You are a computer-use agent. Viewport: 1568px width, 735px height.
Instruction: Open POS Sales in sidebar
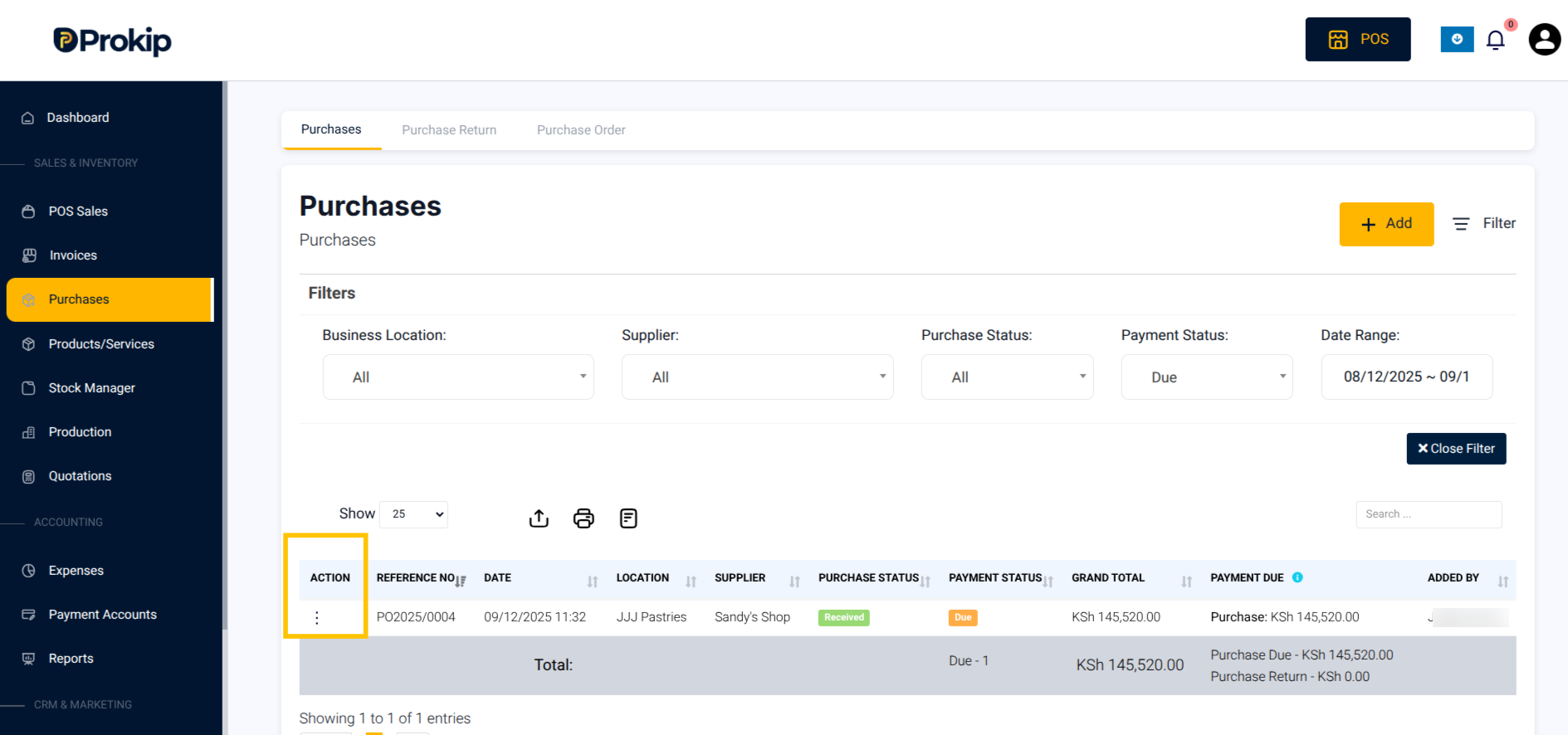[x=78, y=212]
